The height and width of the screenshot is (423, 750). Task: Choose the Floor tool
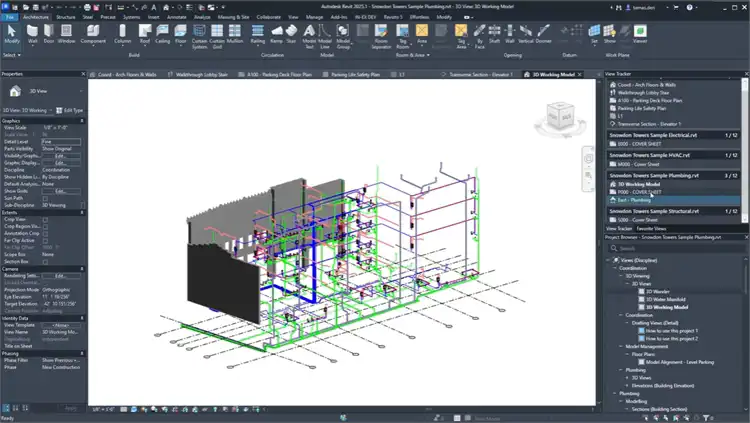[180, 34]
